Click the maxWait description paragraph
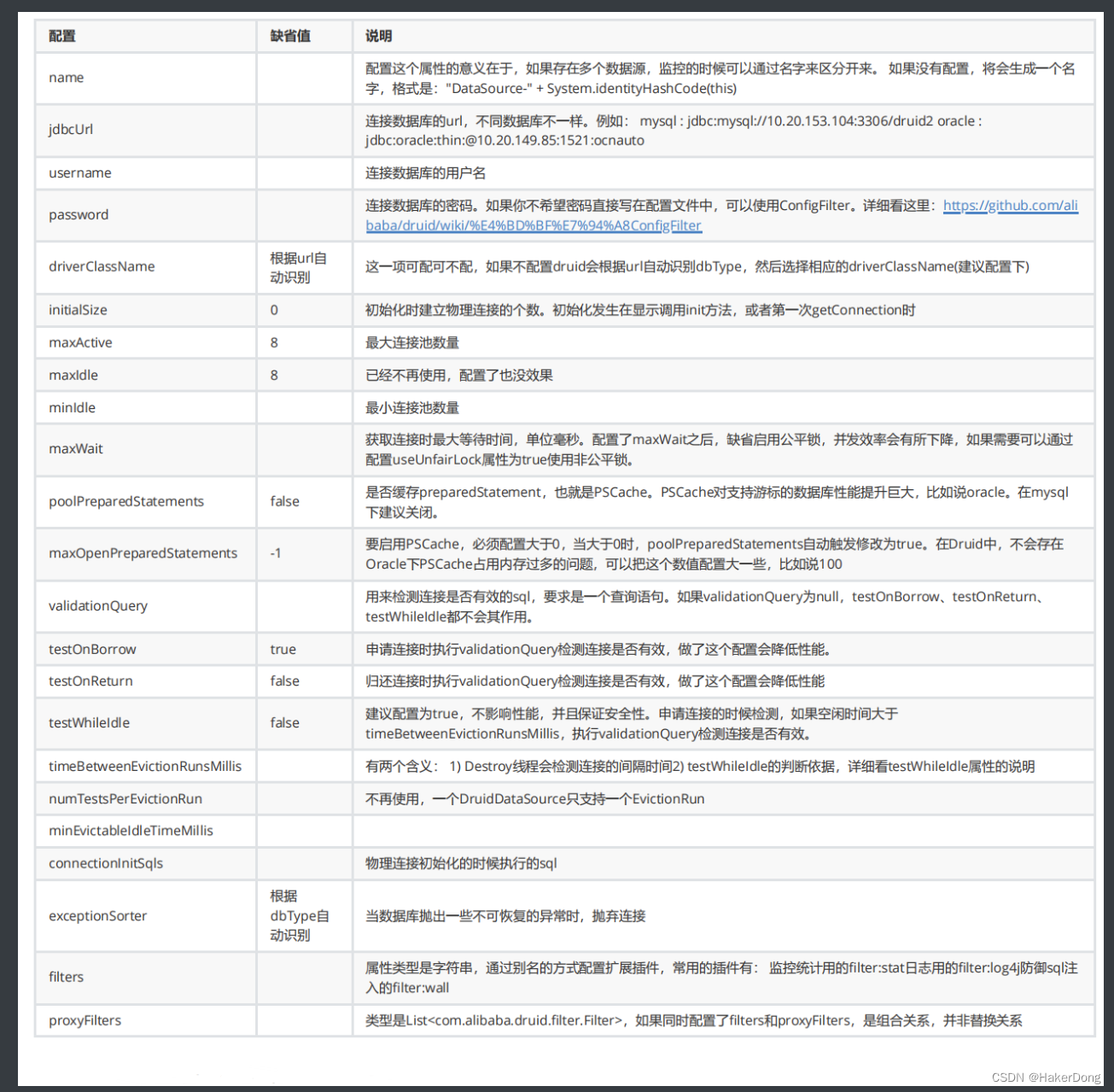 (x=719, y=449)
